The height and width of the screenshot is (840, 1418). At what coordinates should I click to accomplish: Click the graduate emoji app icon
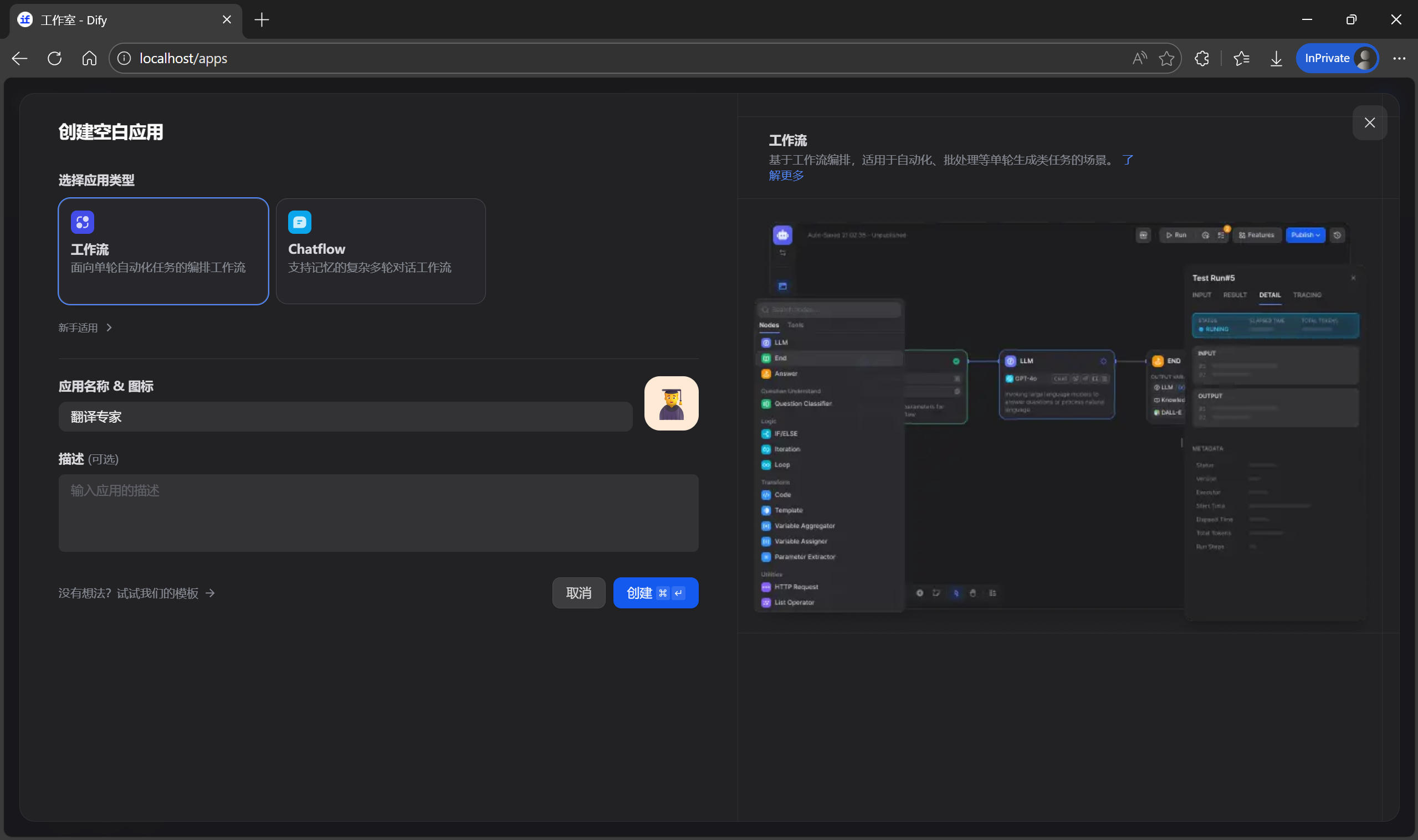coord(671,403)
